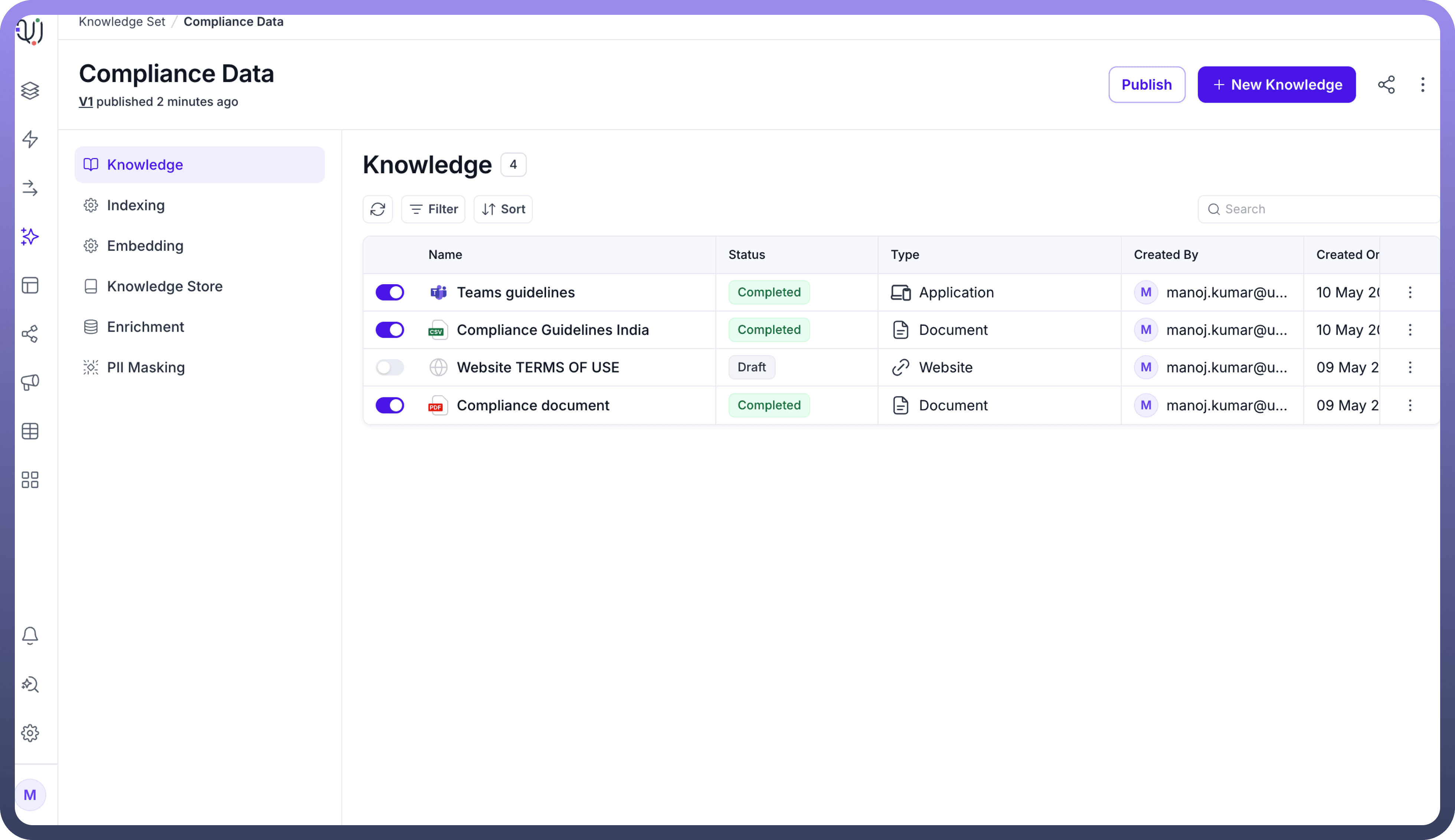
Task: Open the settings gear in left sidebar
Action: pos(30,733)
